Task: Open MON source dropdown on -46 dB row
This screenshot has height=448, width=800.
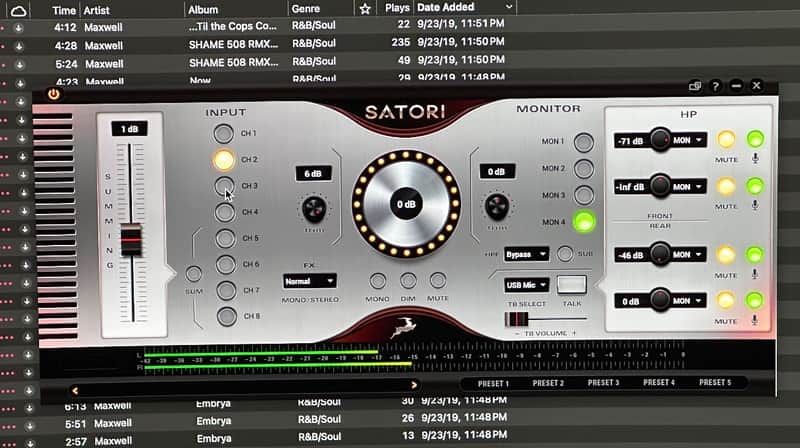Action: pos(689,255)
